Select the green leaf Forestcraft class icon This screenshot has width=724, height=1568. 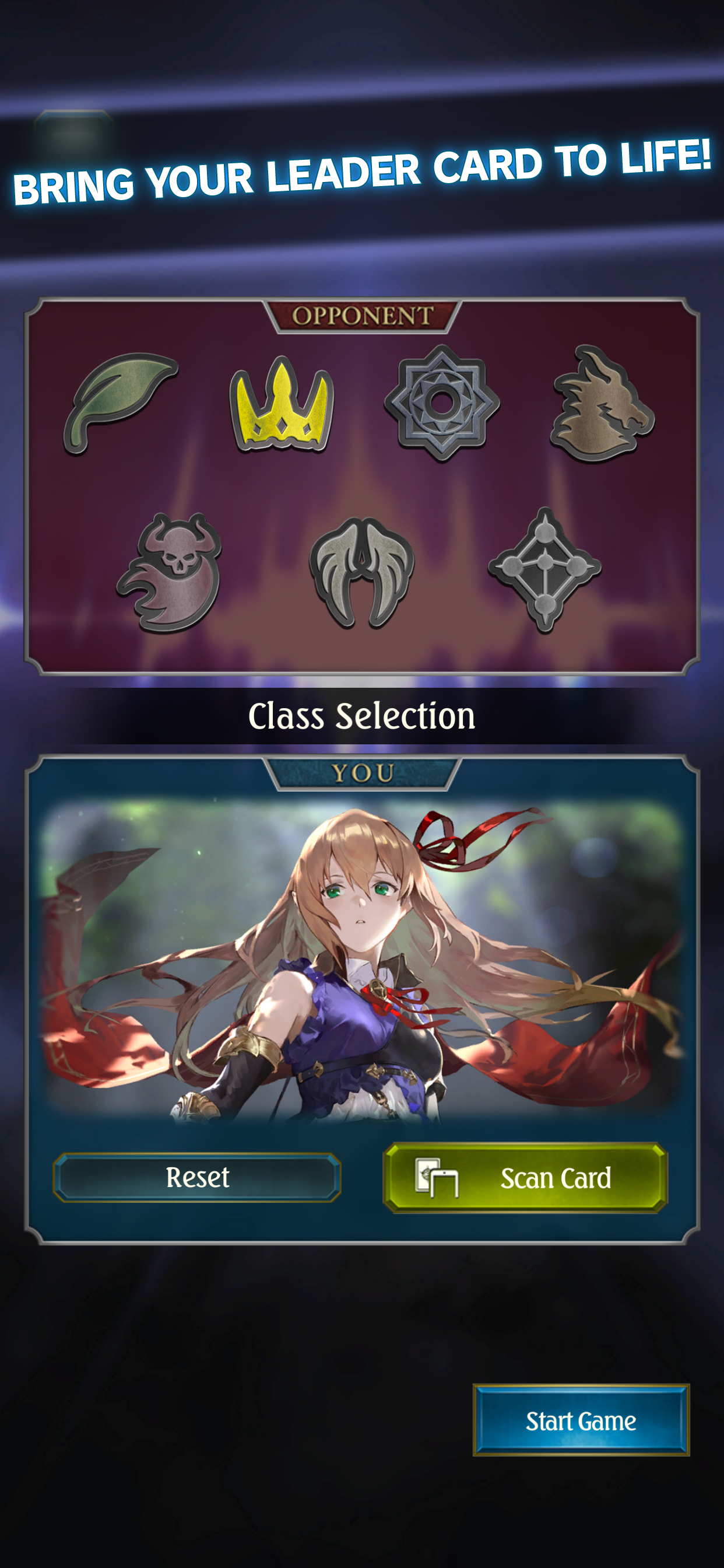(120, 403)
